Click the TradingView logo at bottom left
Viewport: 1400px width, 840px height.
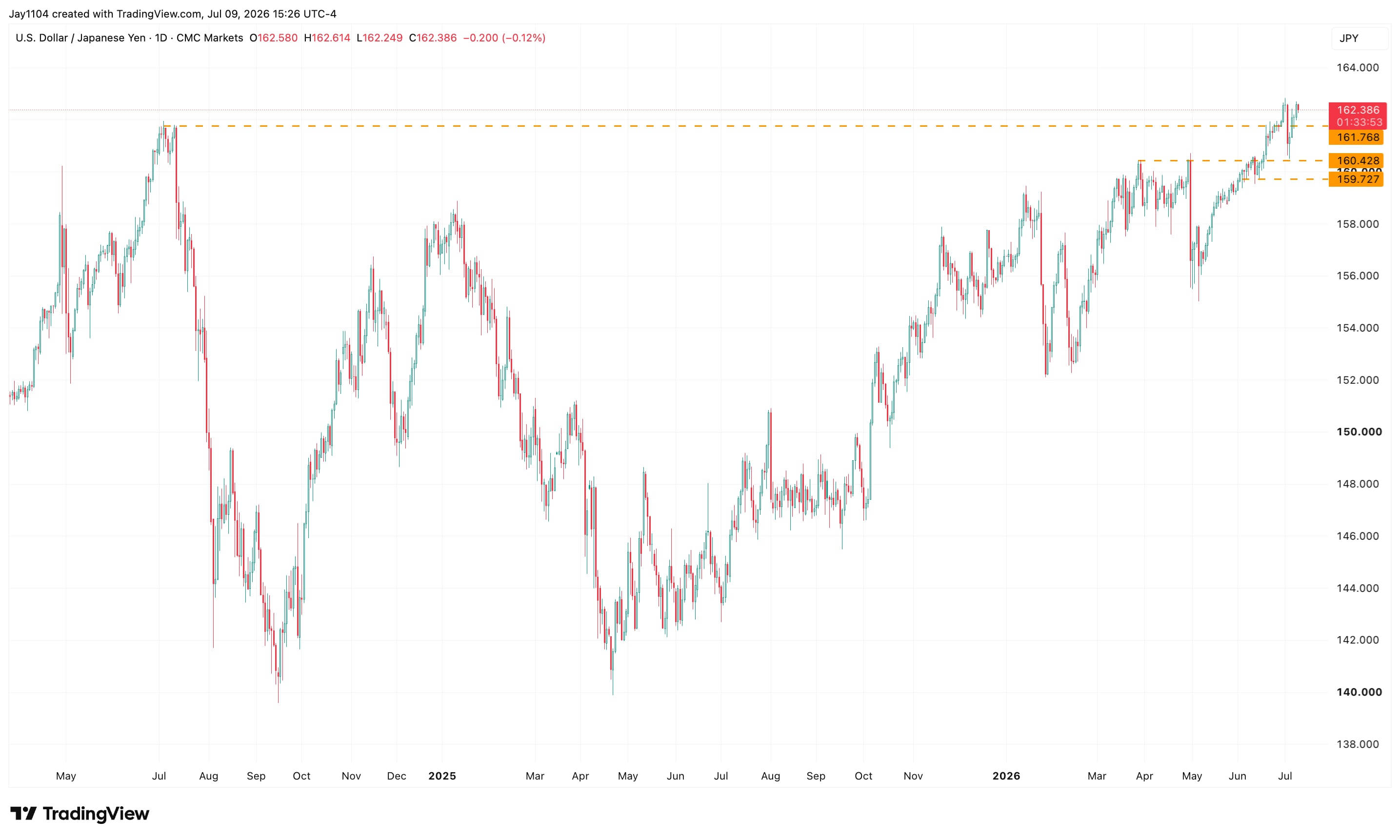point(80,813)
